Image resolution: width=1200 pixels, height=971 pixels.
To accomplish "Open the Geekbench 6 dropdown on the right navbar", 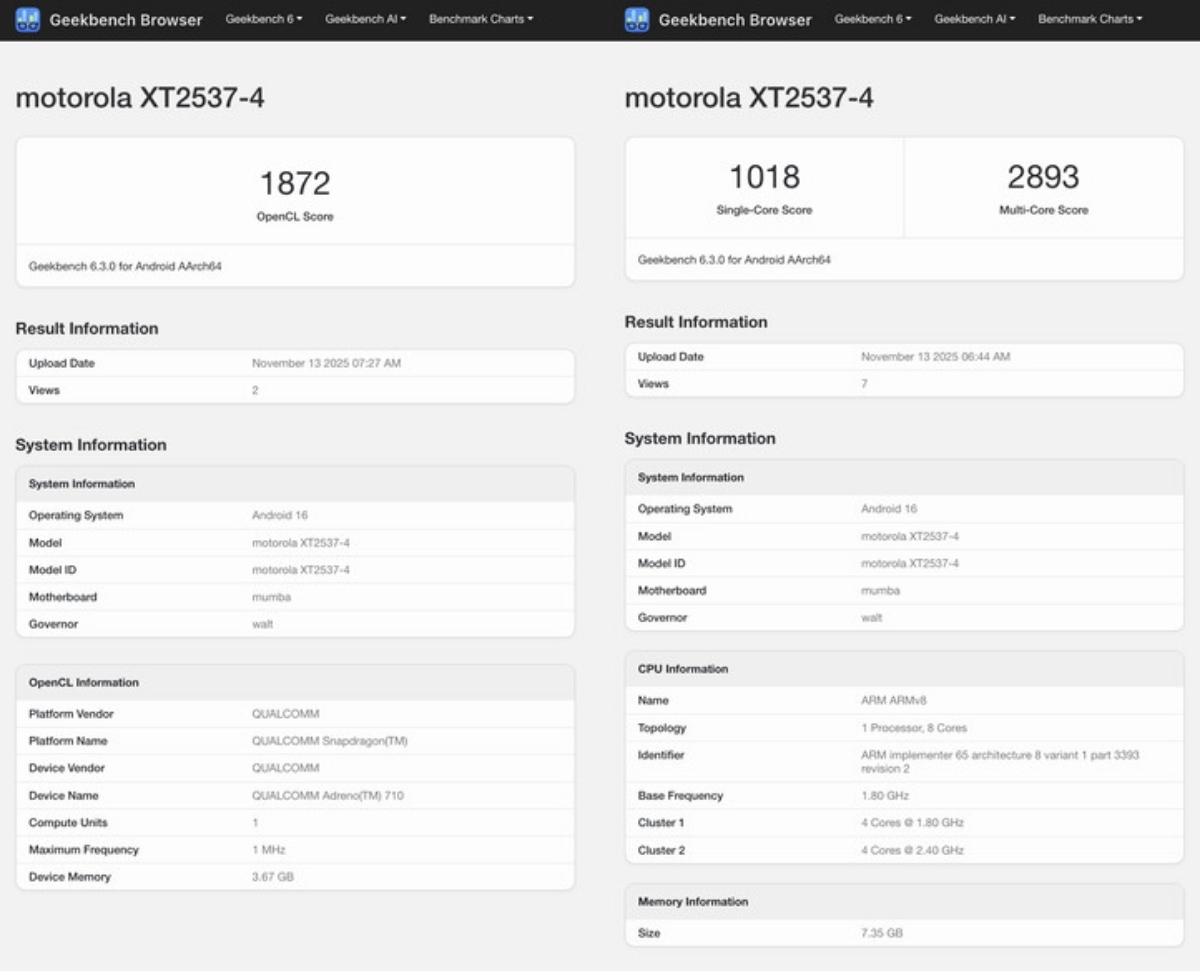I will pos(872,19).
